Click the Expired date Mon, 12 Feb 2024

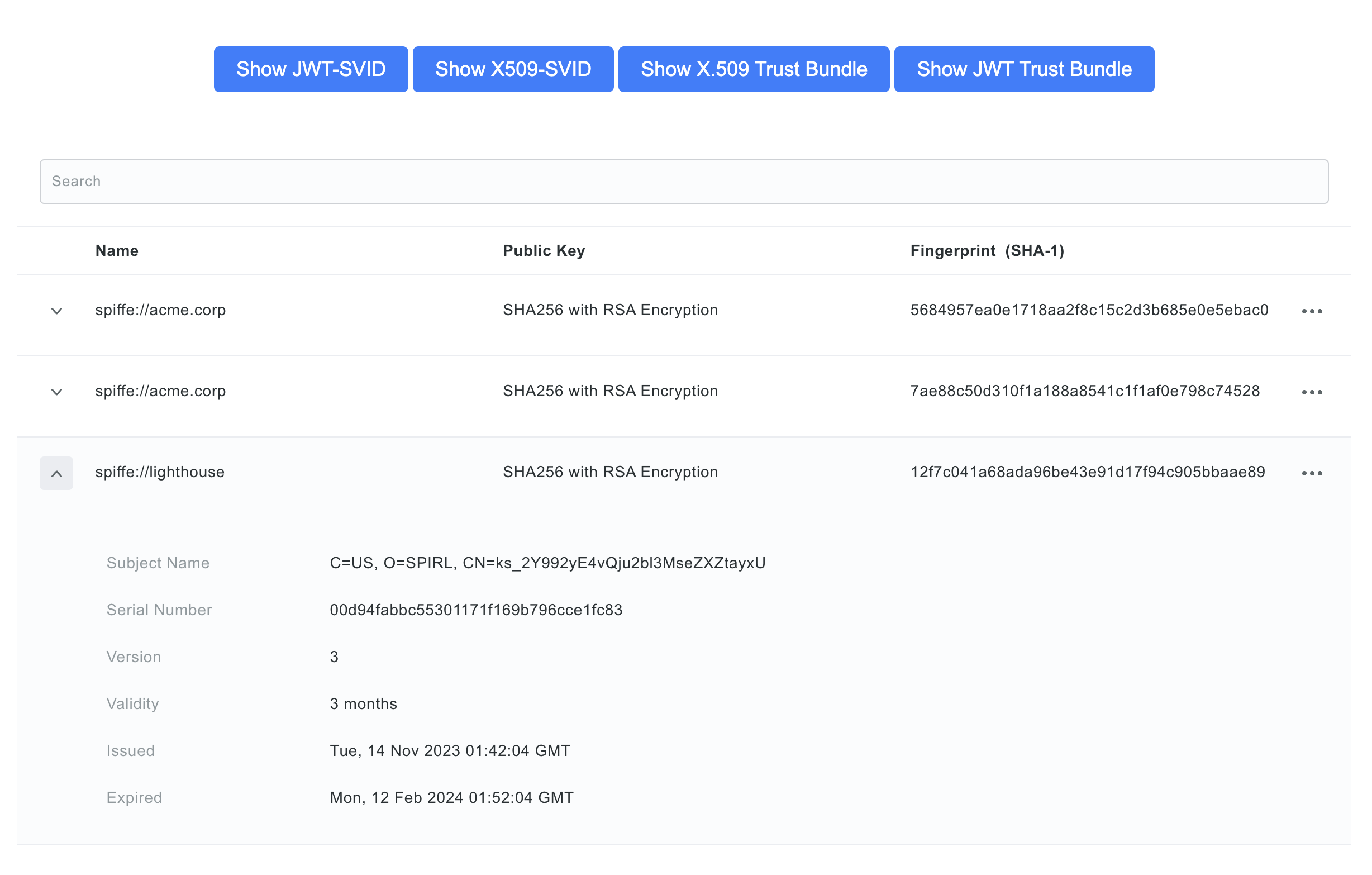pos(451,797)
